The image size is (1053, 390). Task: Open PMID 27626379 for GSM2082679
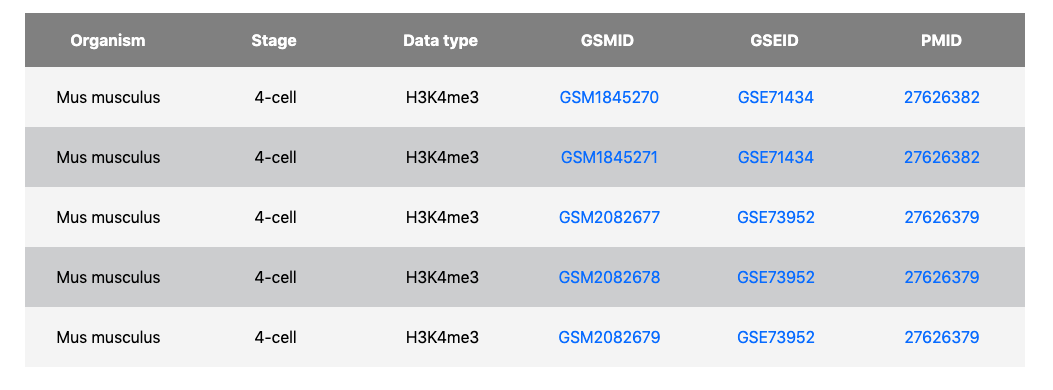click(942, 337)
